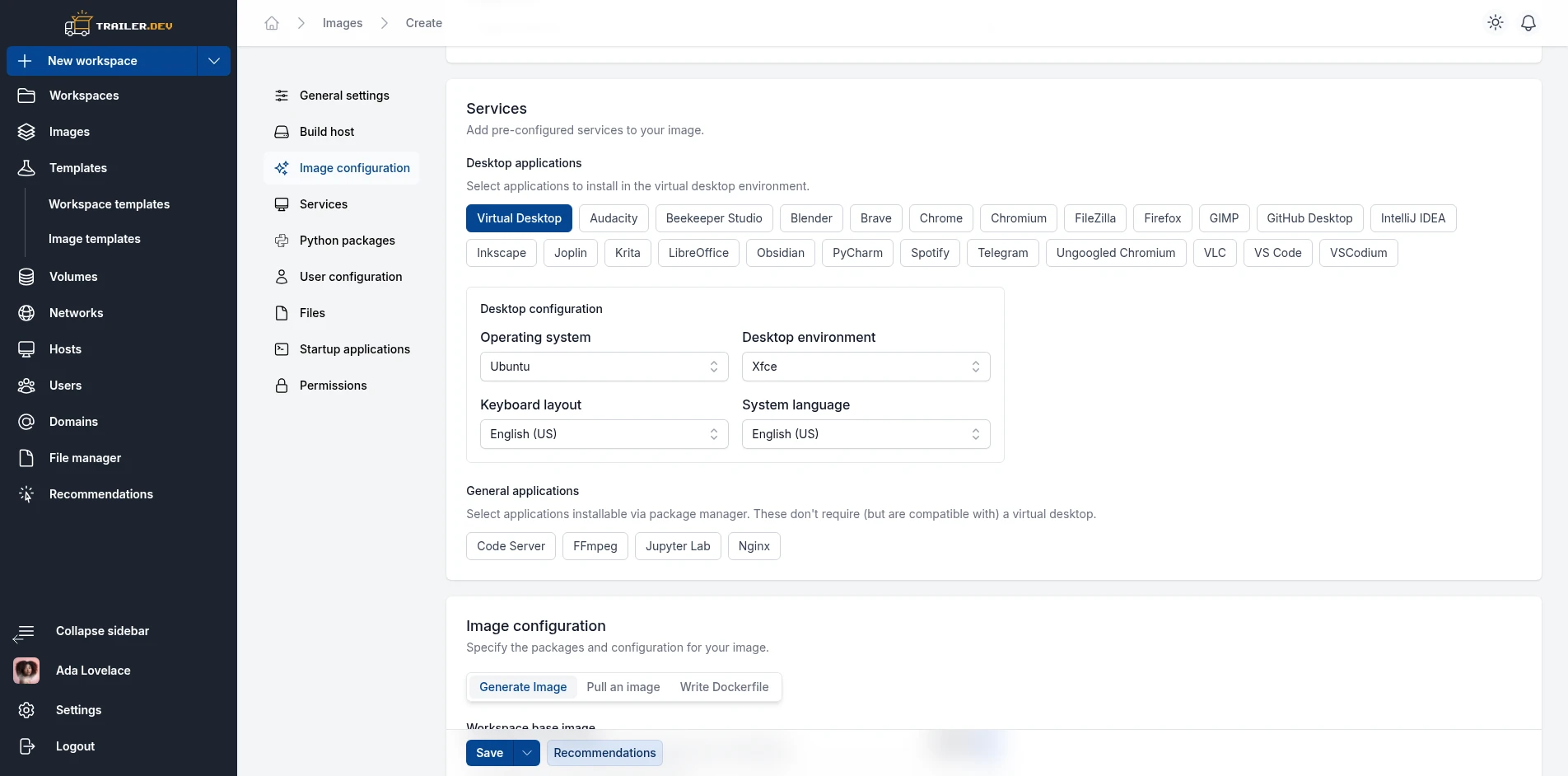Click the Settings gear icon
Image resolution: width=1568 pixels, height=776 pixels.
26,710
